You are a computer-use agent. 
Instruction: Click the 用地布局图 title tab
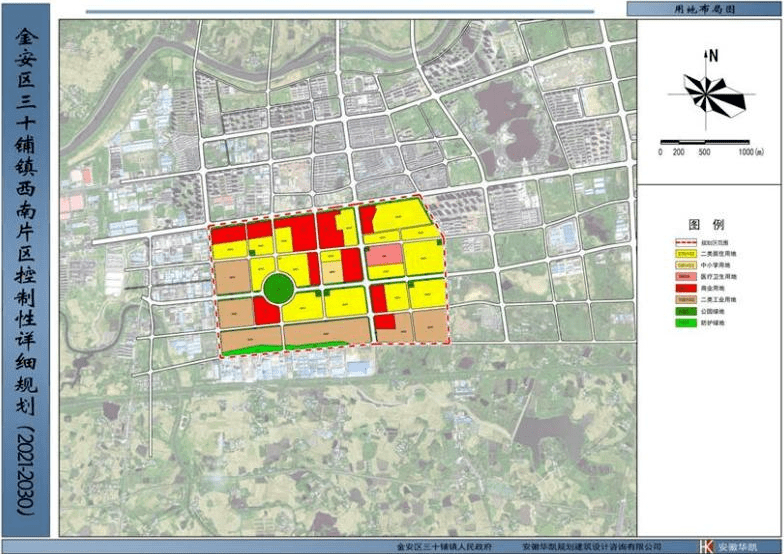click(703, 9)
